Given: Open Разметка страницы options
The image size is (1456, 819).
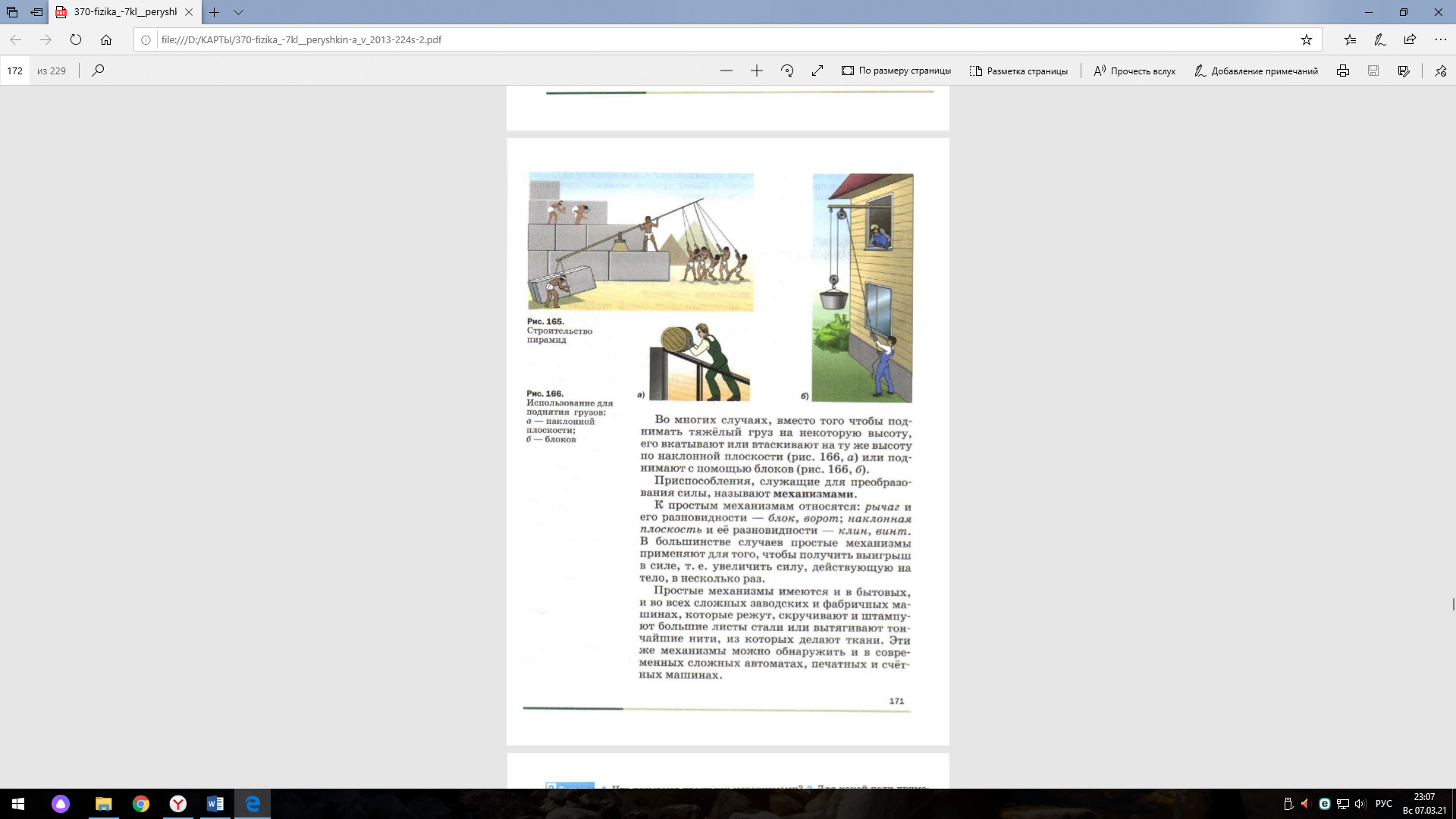Looking at the screenshot, I should point(1018,71).
